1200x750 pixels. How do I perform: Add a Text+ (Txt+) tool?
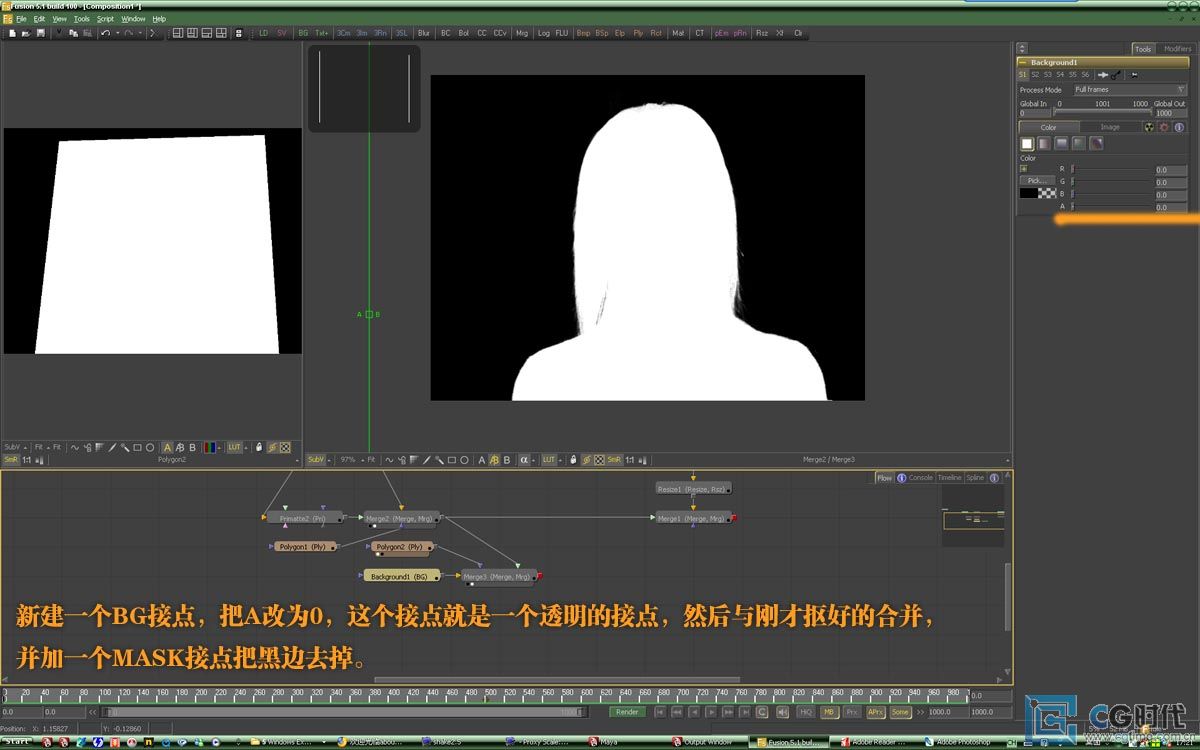(x=321, y=33)
